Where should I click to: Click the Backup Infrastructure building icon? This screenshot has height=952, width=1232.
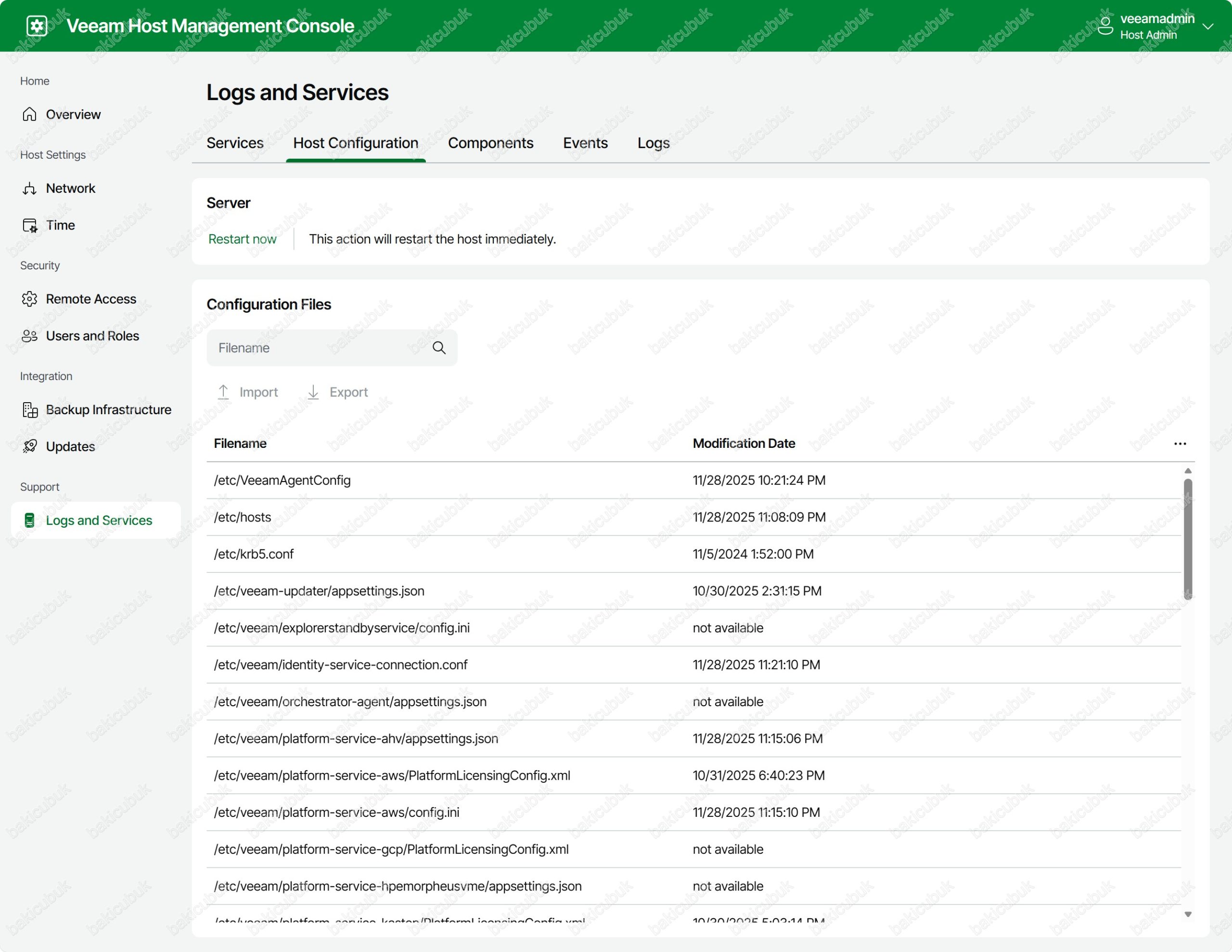pyautogui.click(x=29, y=410)
